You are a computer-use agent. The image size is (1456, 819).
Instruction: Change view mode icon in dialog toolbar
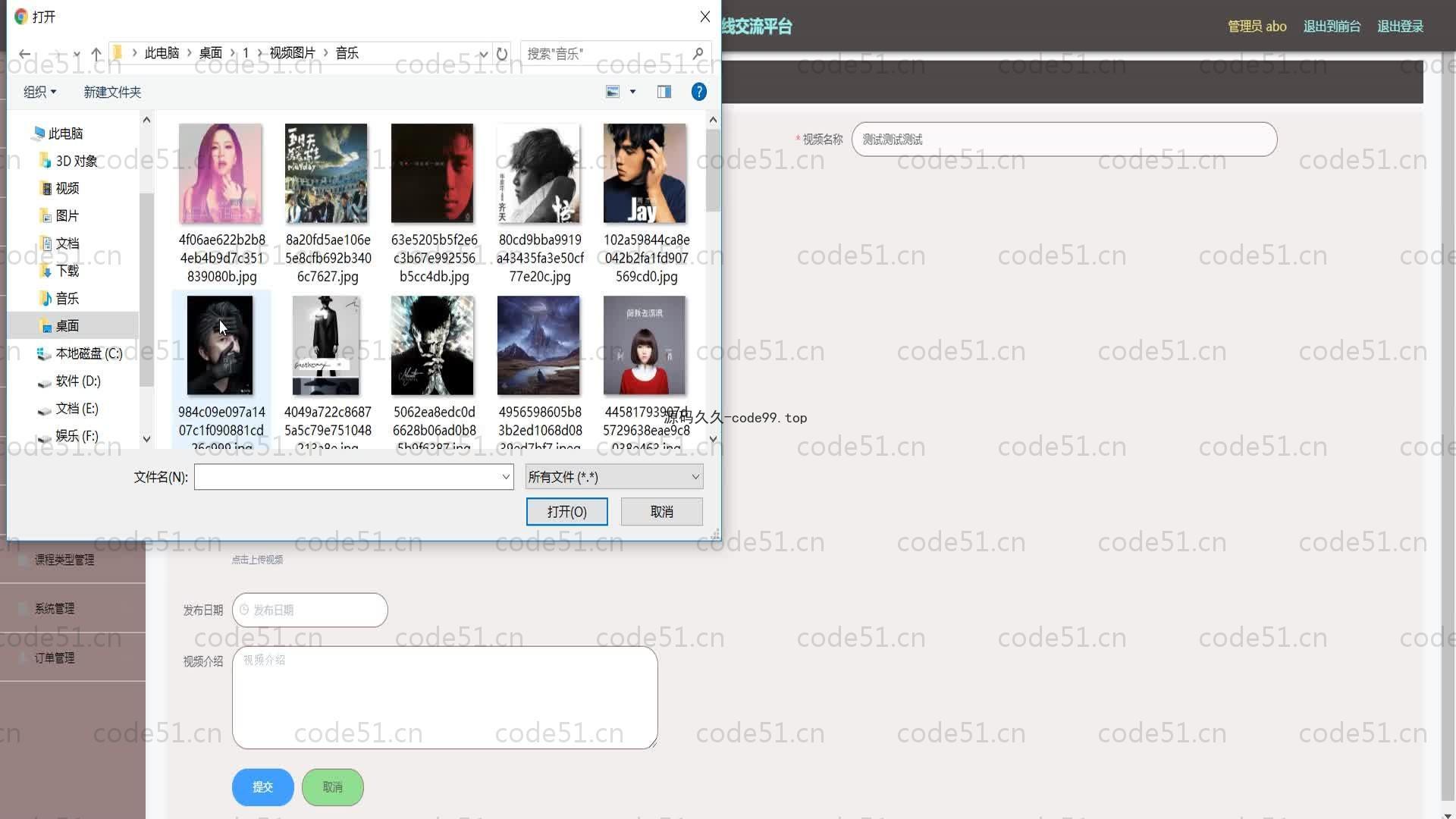[x=613, y=92]
